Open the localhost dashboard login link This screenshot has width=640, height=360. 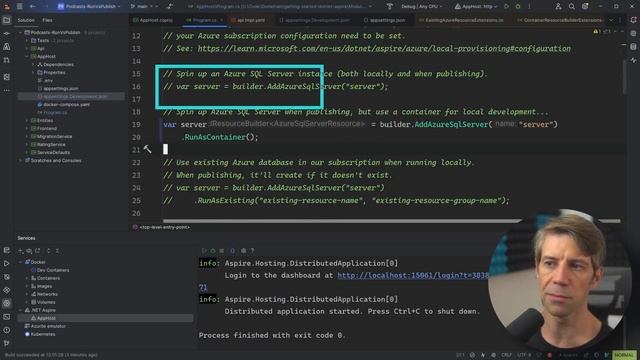[x=413, y=276]
